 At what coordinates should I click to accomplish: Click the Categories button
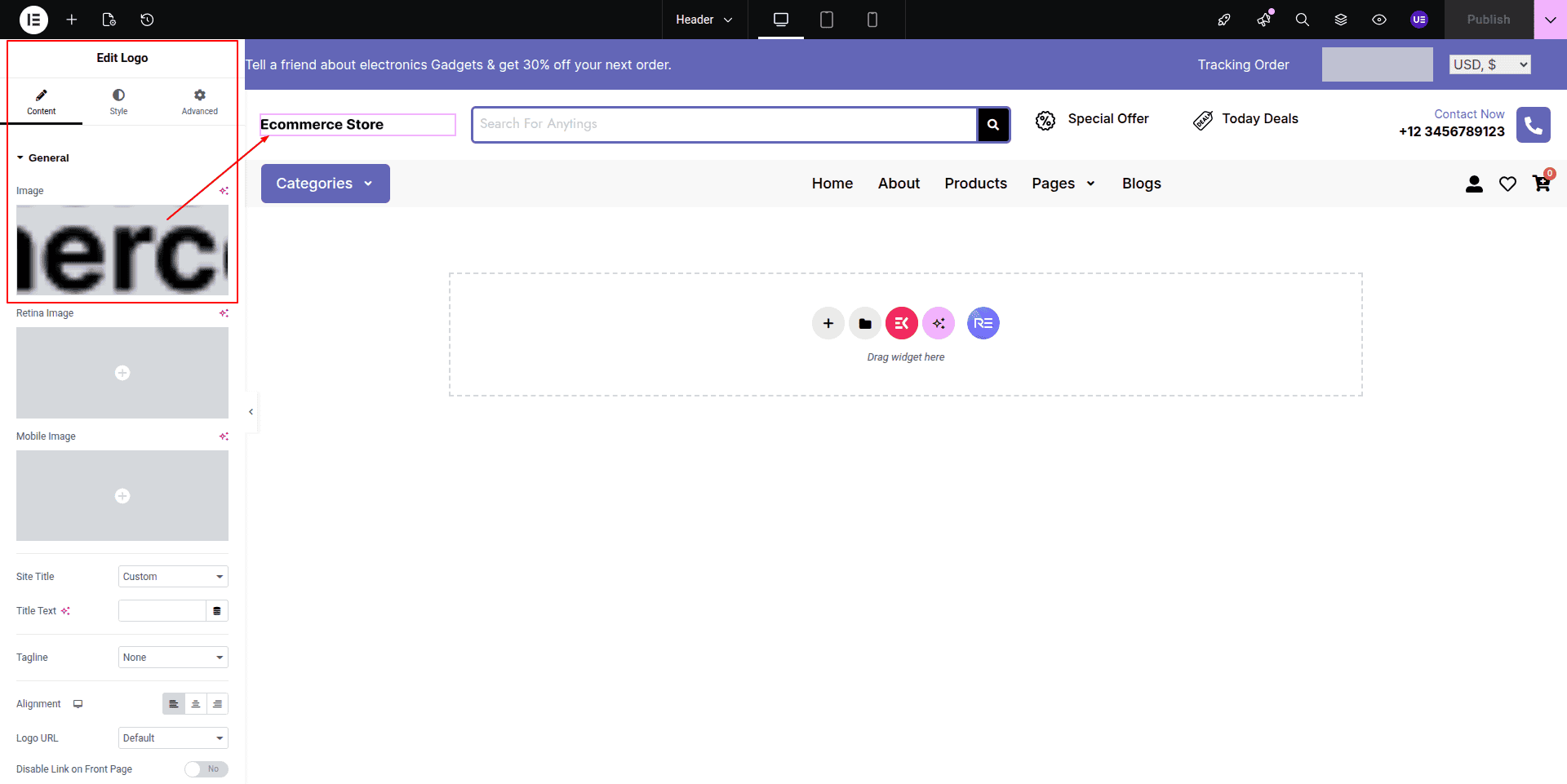coord(325,184)
